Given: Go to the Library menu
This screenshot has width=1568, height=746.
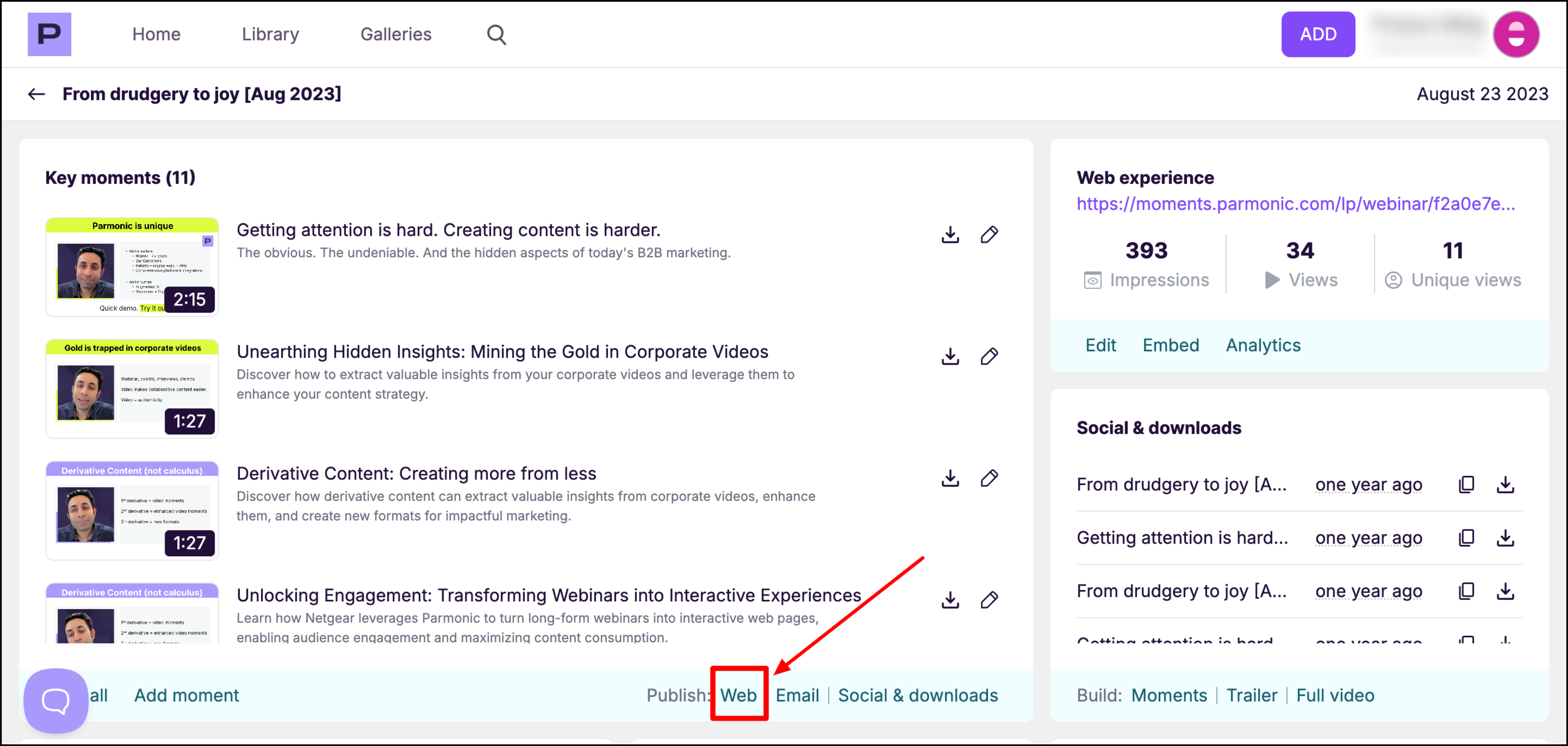Looking at the screenshot, I should pos(270,35).
